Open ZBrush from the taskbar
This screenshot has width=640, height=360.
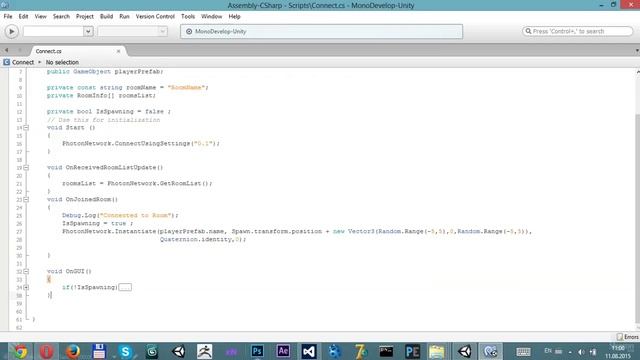204,351
